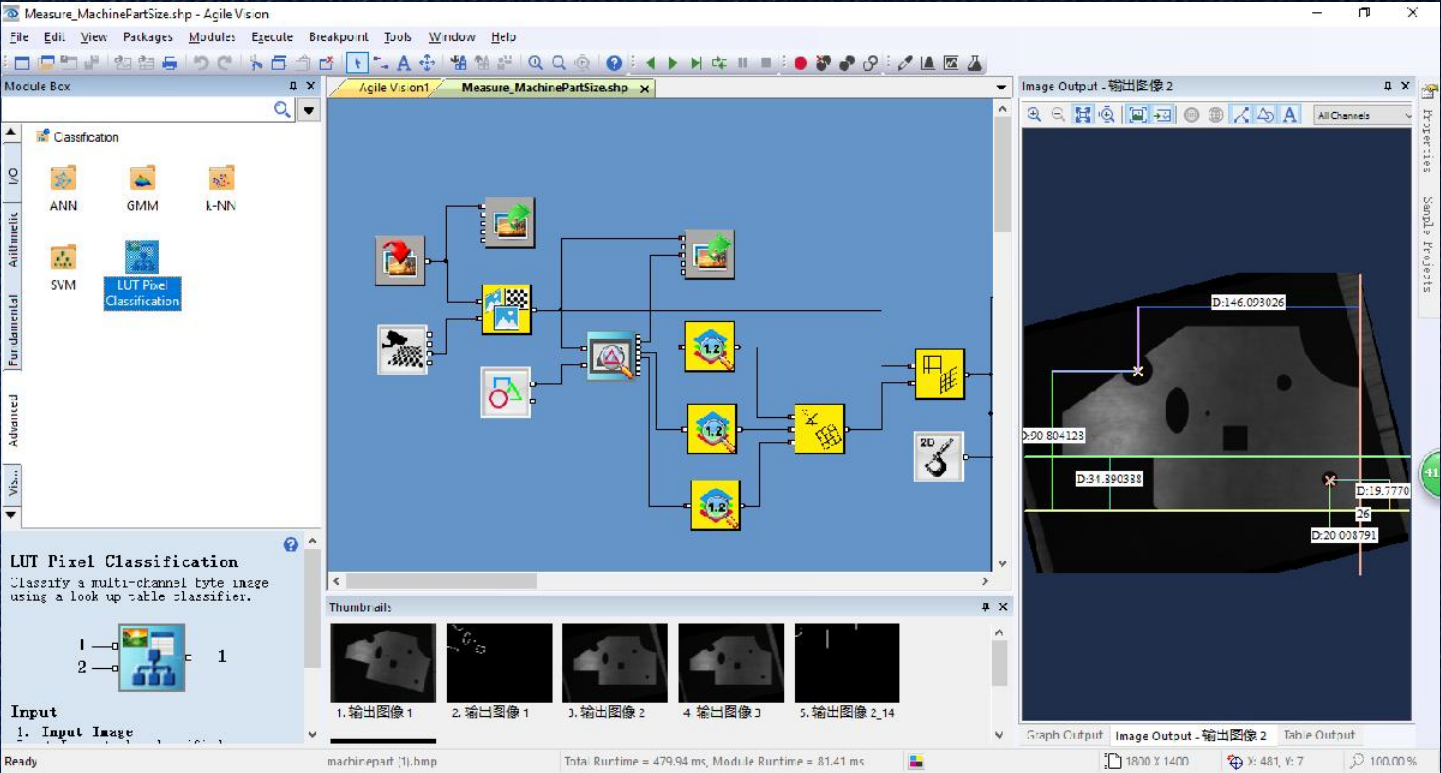
Task: Switch to the Table Output tab
Action: 1319,735
